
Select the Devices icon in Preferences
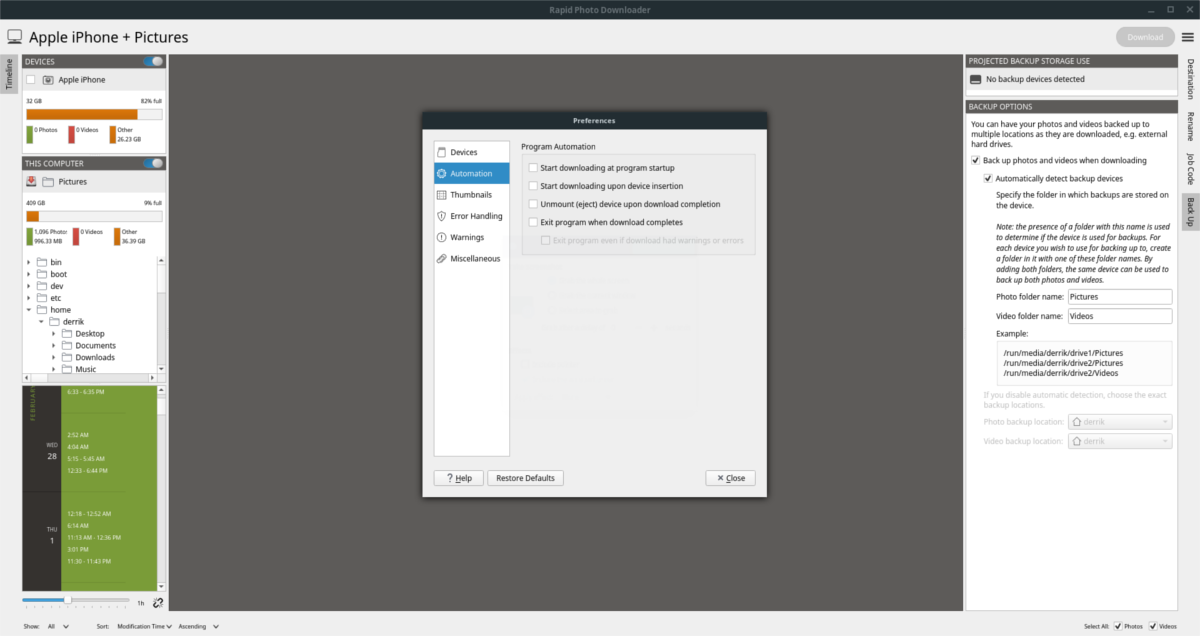pos(442,152)
